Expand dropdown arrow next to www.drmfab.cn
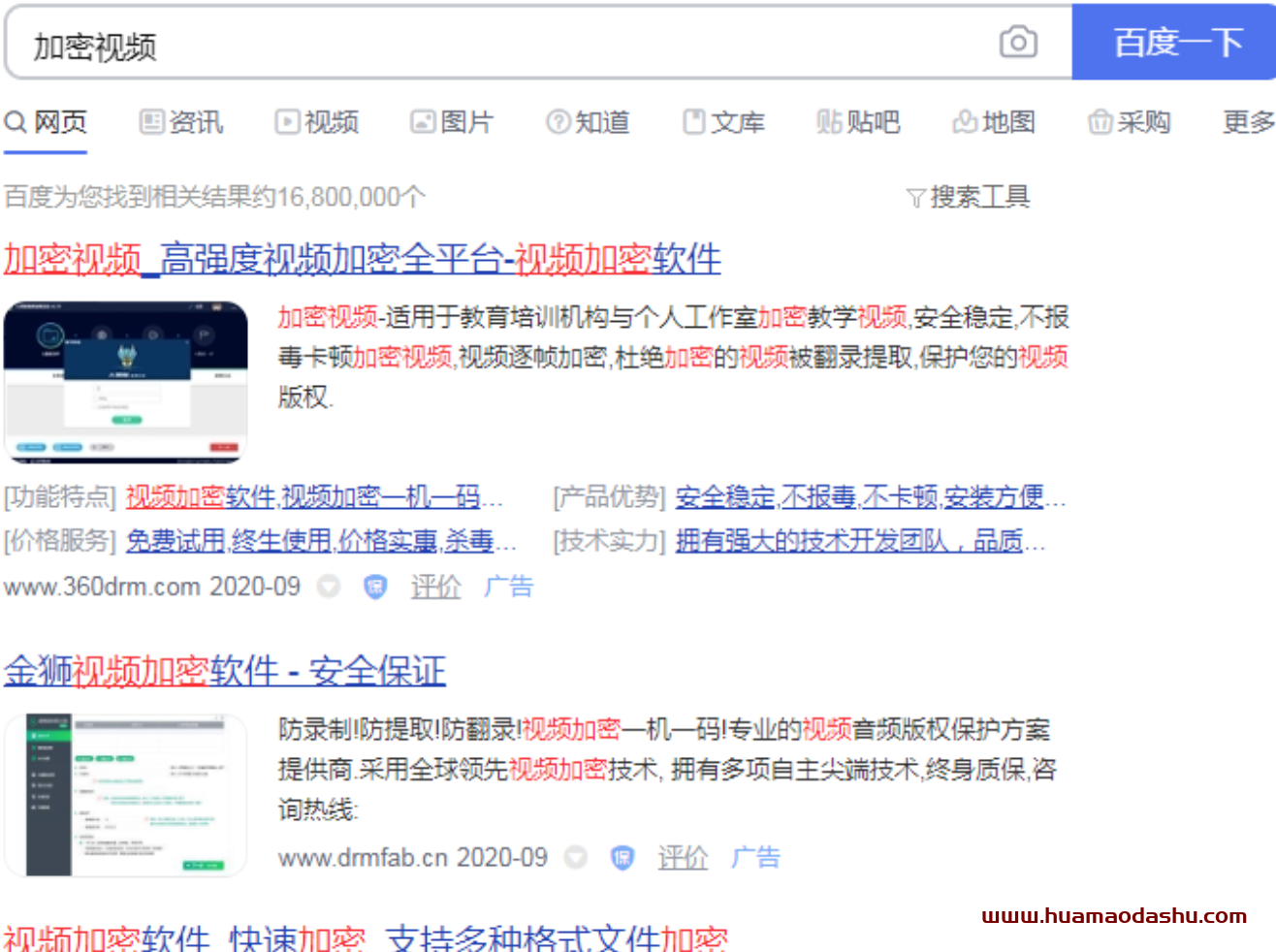 click(576, 857)
